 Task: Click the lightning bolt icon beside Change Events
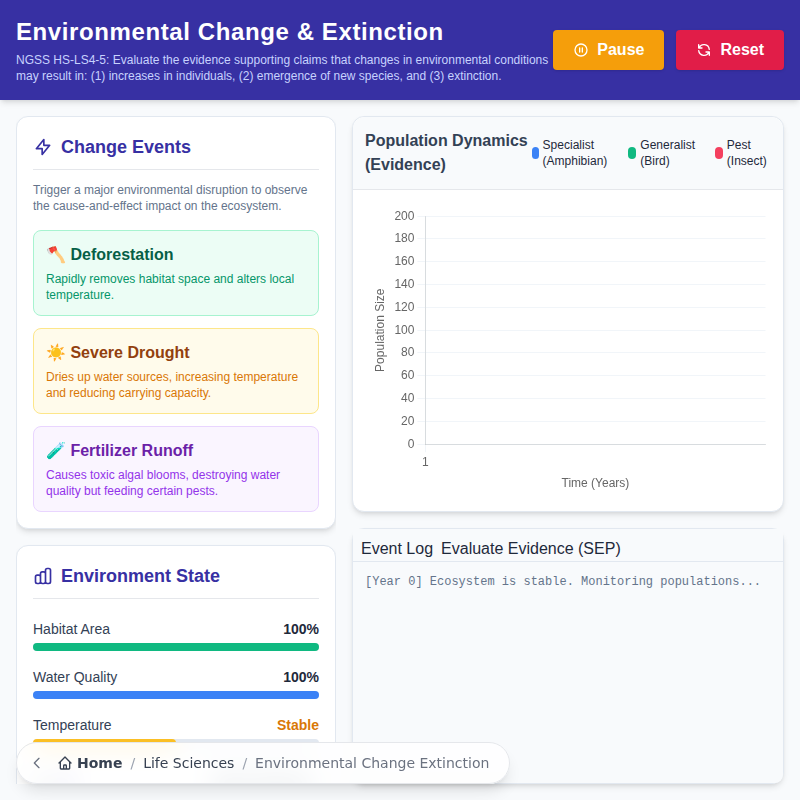point(42,147)
